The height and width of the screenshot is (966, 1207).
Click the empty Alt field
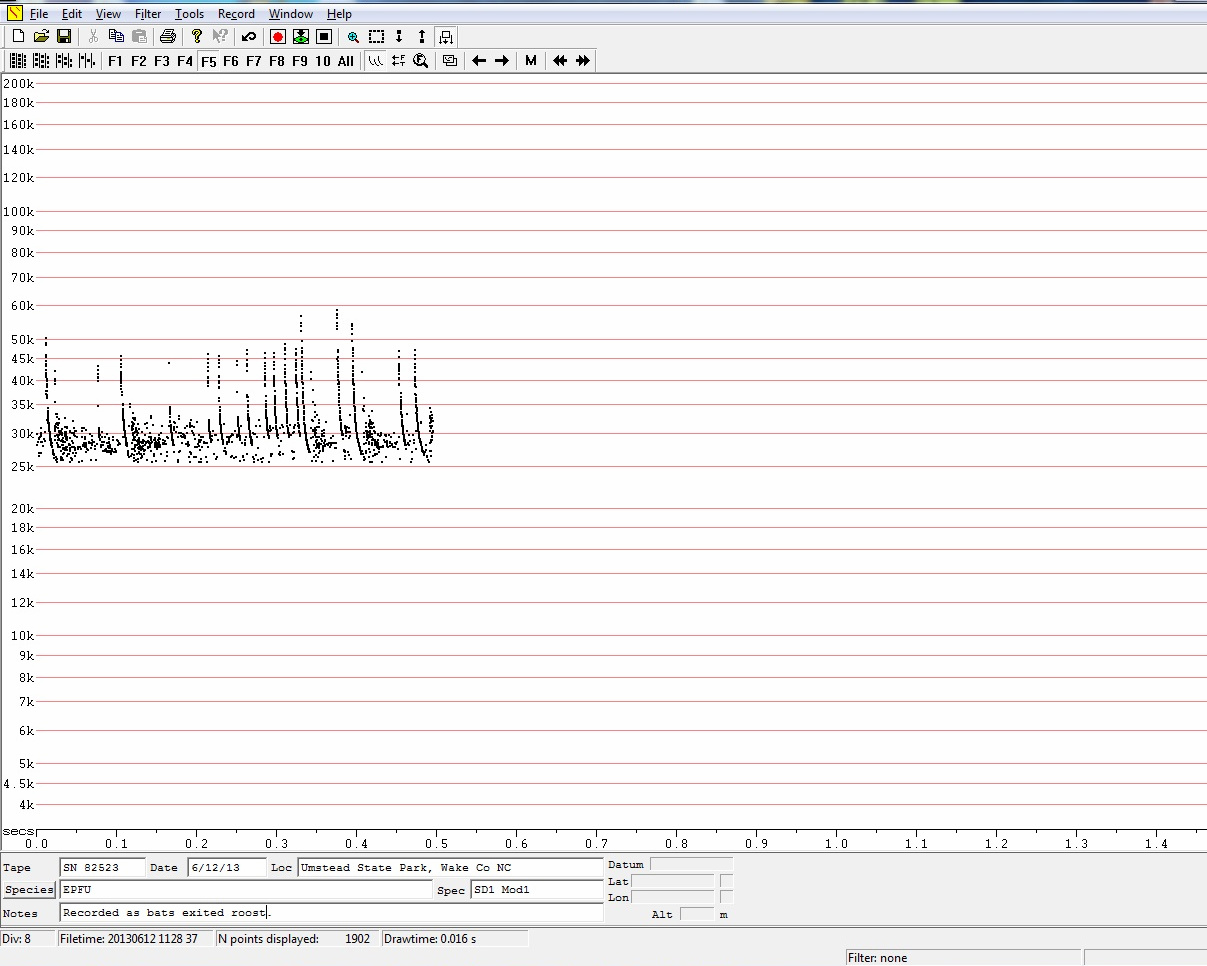697,914
